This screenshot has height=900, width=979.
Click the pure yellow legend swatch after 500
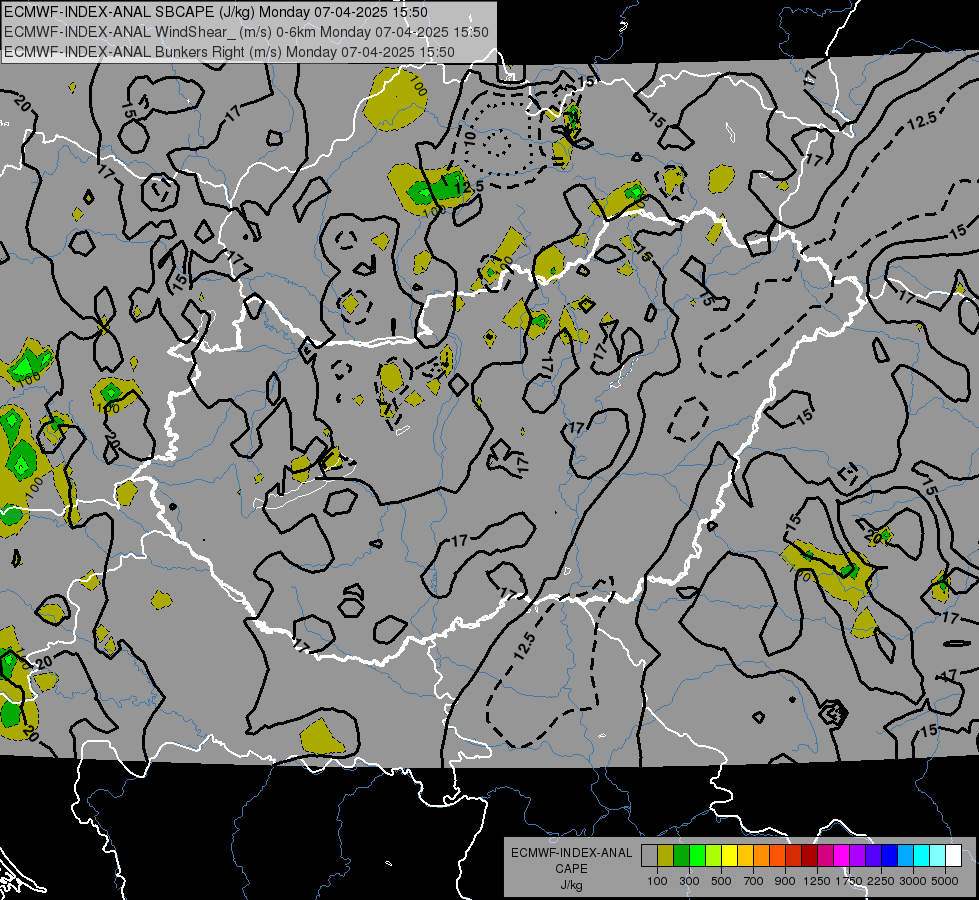729,856
